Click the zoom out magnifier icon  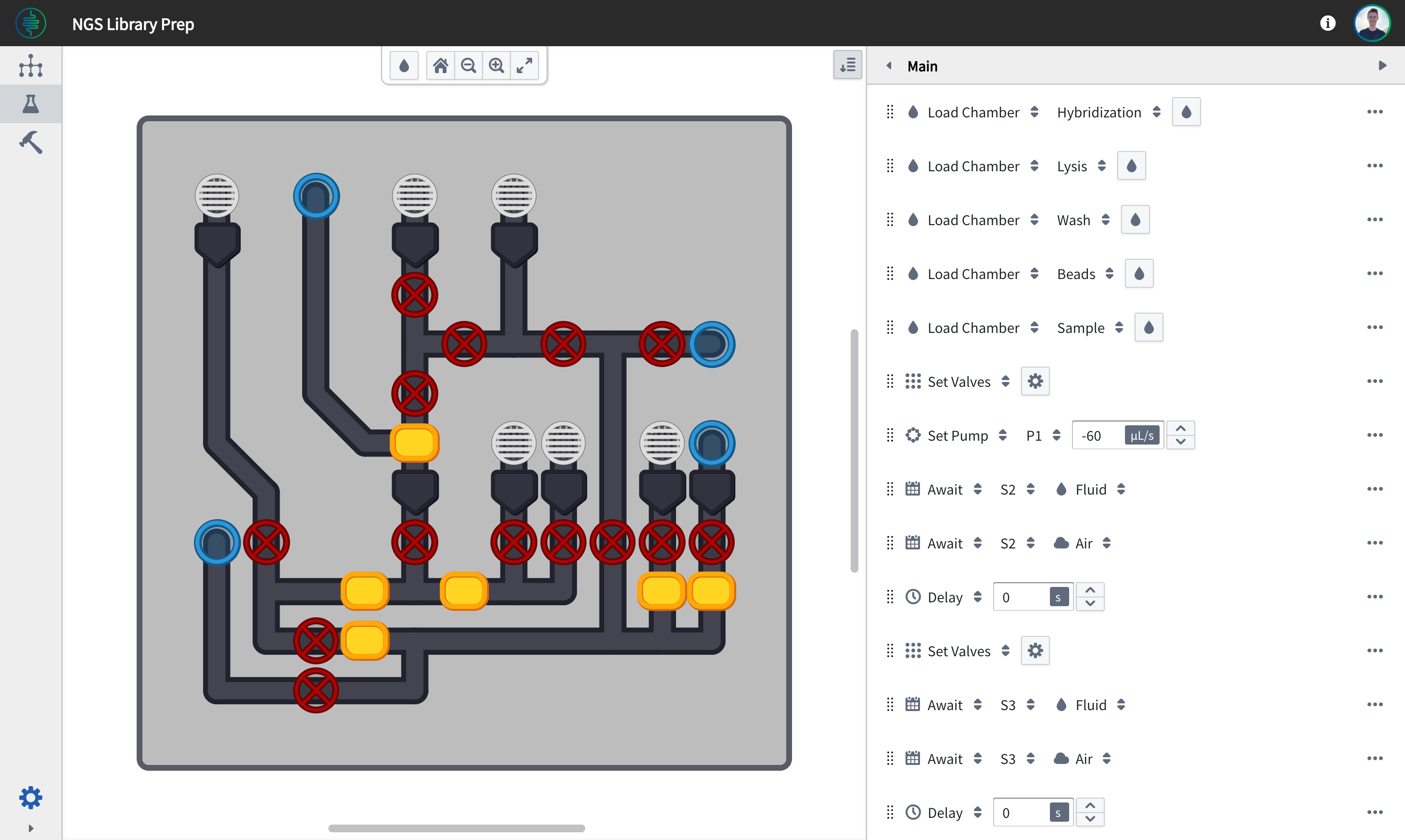point(468,65)
